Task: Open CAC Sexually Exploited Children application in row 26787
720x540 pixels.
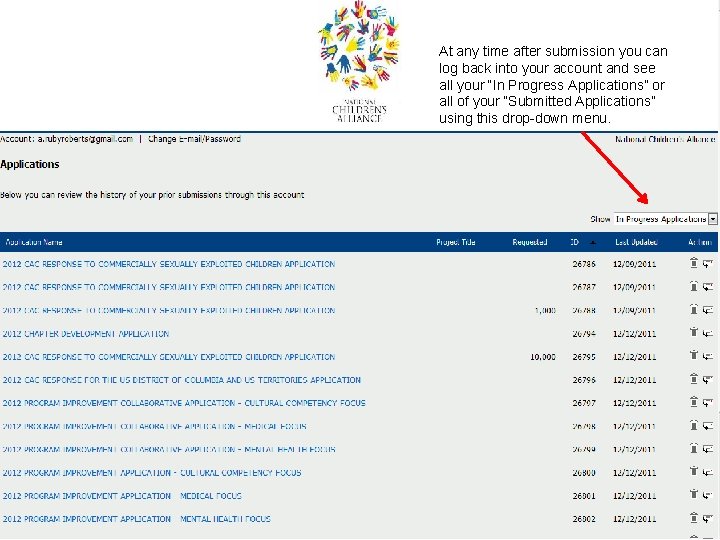Action: [x=169, y=287]
